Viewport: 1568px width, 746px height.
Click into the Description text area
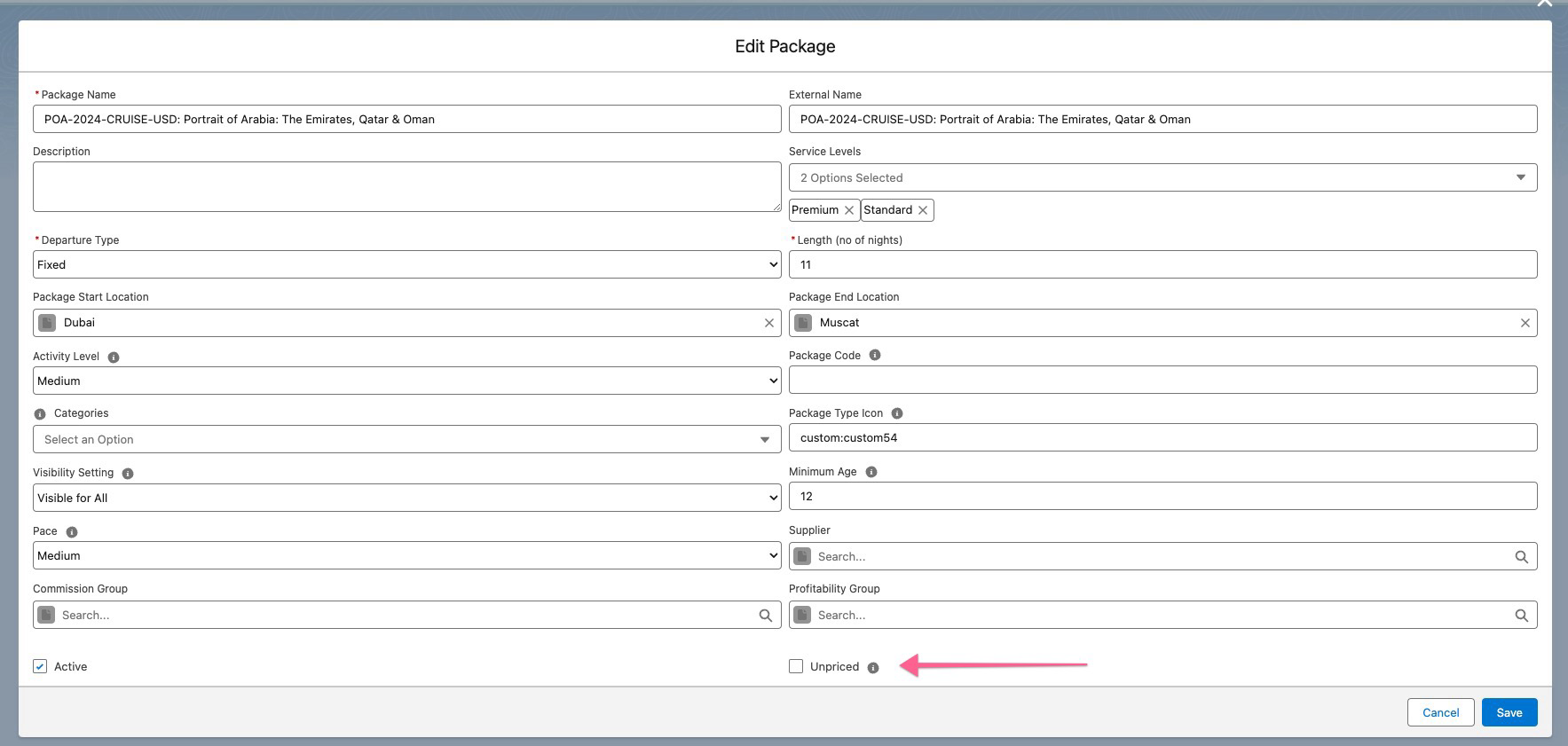click(406, 186)
